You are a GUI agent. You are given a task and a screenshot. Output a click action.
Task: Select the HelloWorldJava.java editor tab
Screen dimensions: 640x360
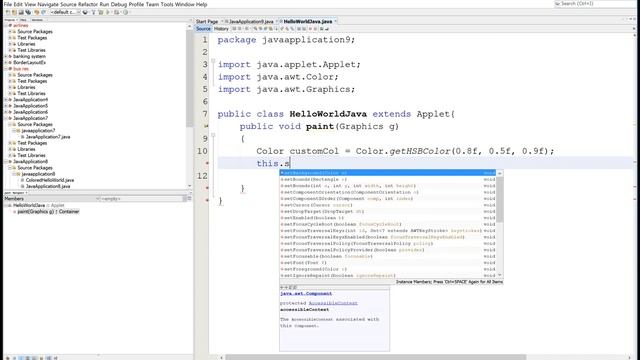307,21
